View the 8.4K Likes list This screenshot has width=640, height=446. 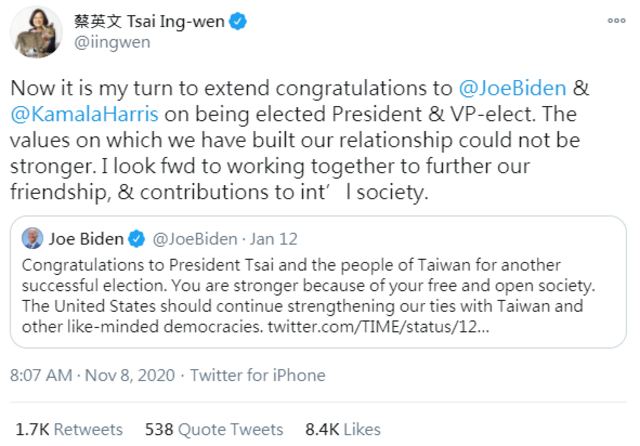pyautogui.click(x=343, y=429)
